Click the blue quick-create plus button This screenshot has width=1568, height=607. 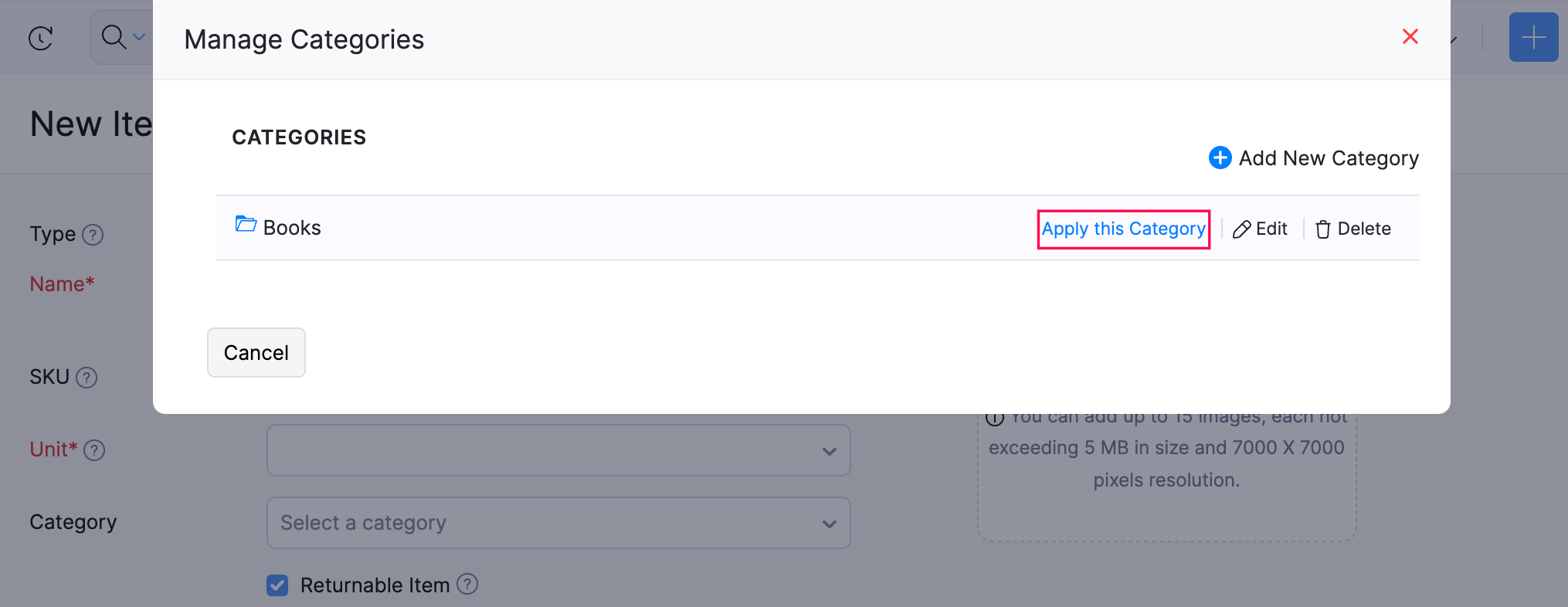tap(1534, 37)
